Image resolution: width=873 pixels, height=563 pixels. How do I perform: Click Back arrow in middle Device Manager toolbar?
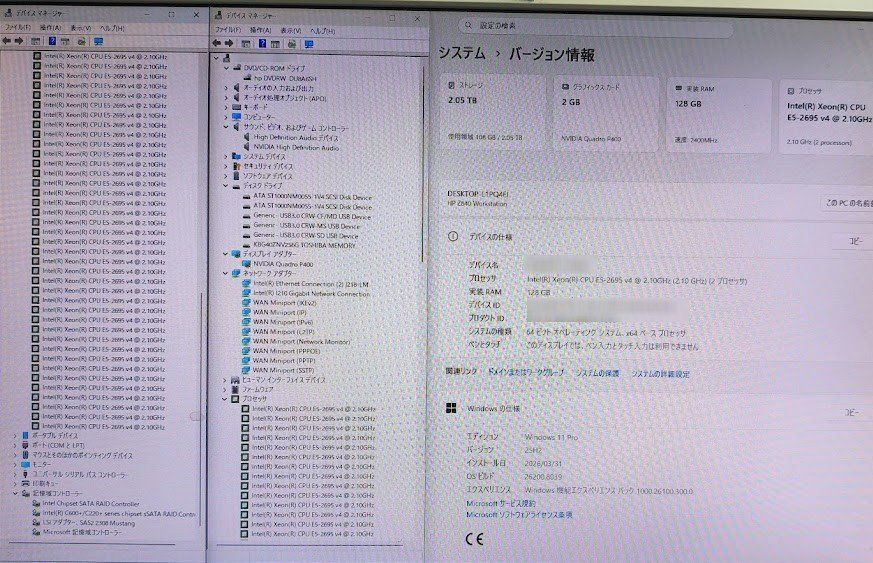(x=217, y=43)
